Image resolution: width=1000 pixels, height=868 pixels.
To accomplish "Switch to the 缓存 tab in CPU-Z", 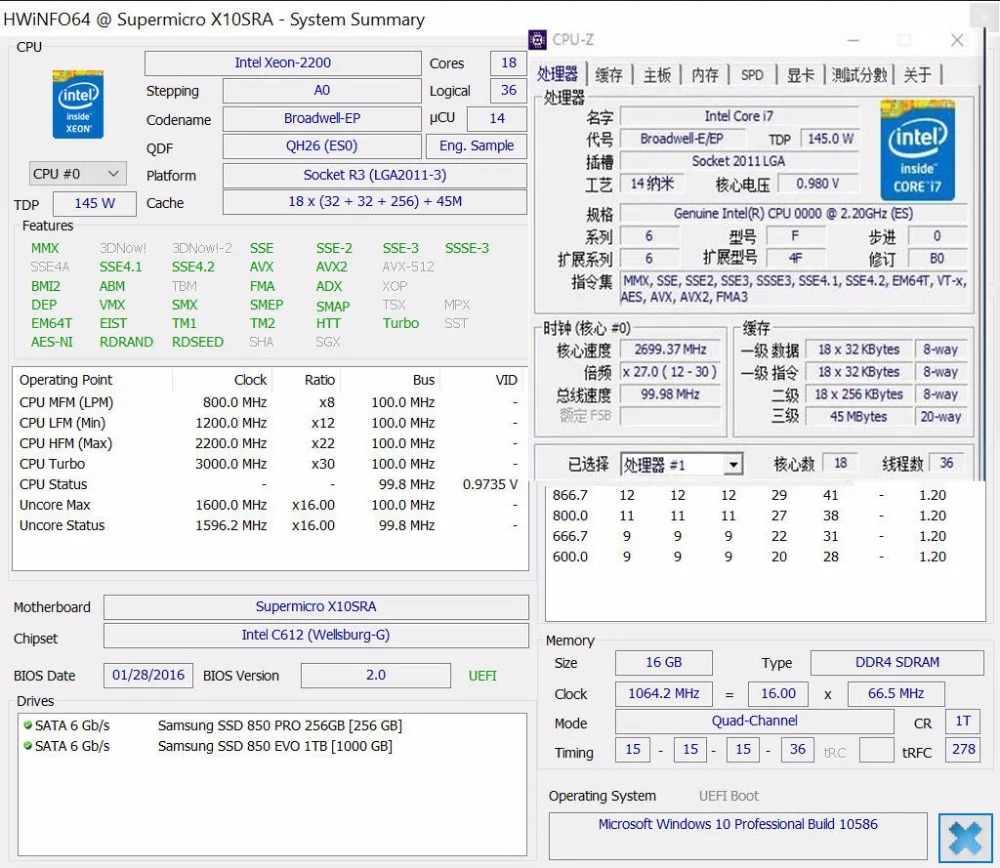I will tap(608, 75).
